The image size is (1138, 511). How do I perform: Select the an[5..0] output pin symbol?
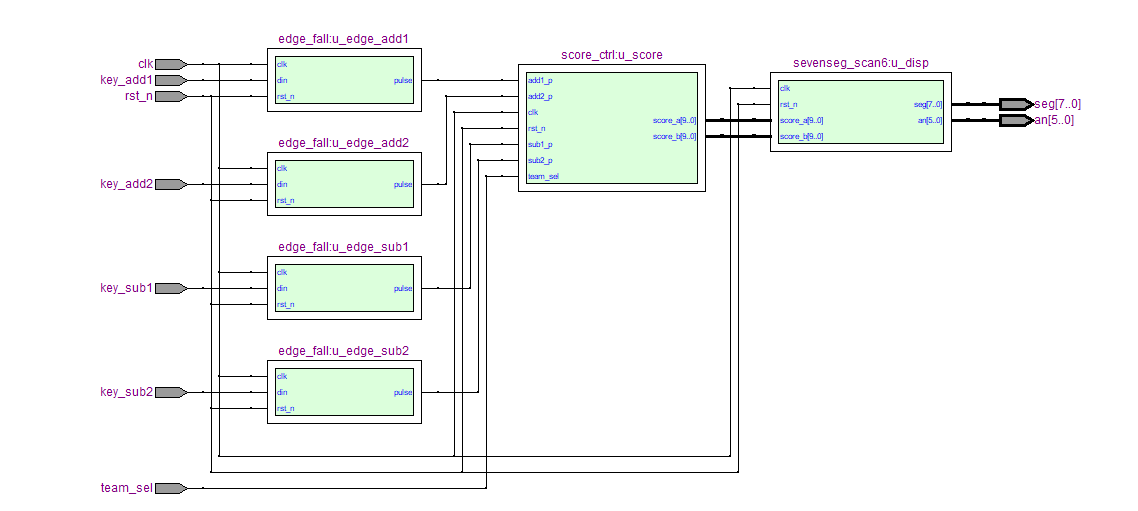click(x=1016, y=120)
